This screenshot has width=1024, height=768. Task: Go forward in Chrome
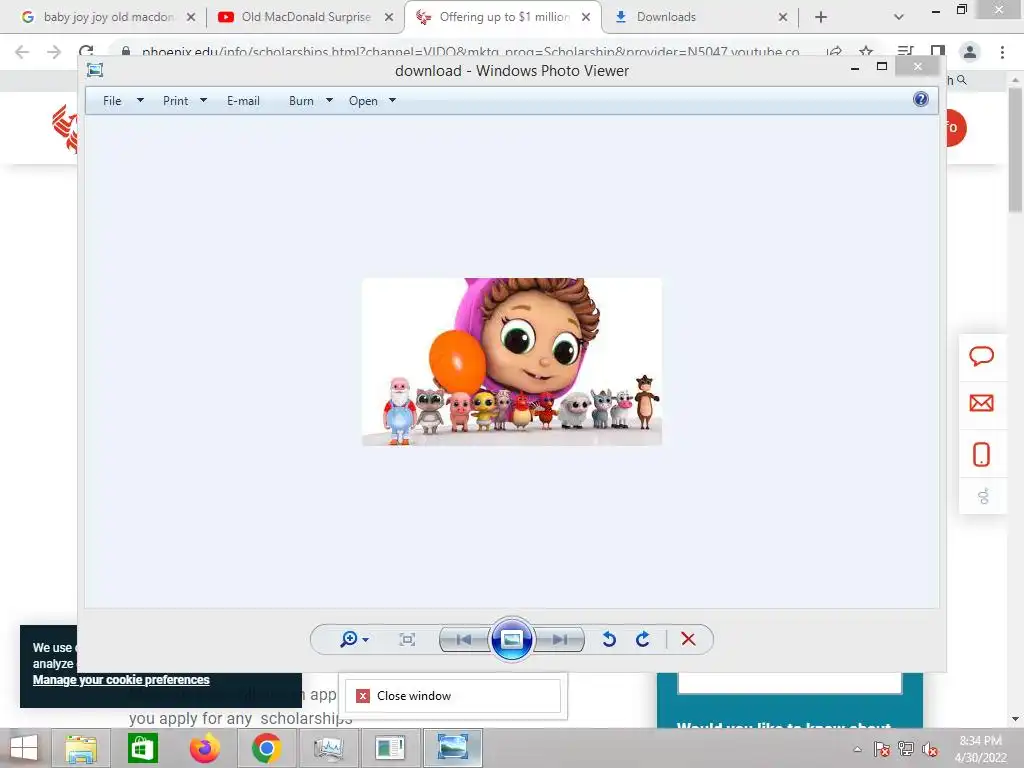tap(54, 52)
